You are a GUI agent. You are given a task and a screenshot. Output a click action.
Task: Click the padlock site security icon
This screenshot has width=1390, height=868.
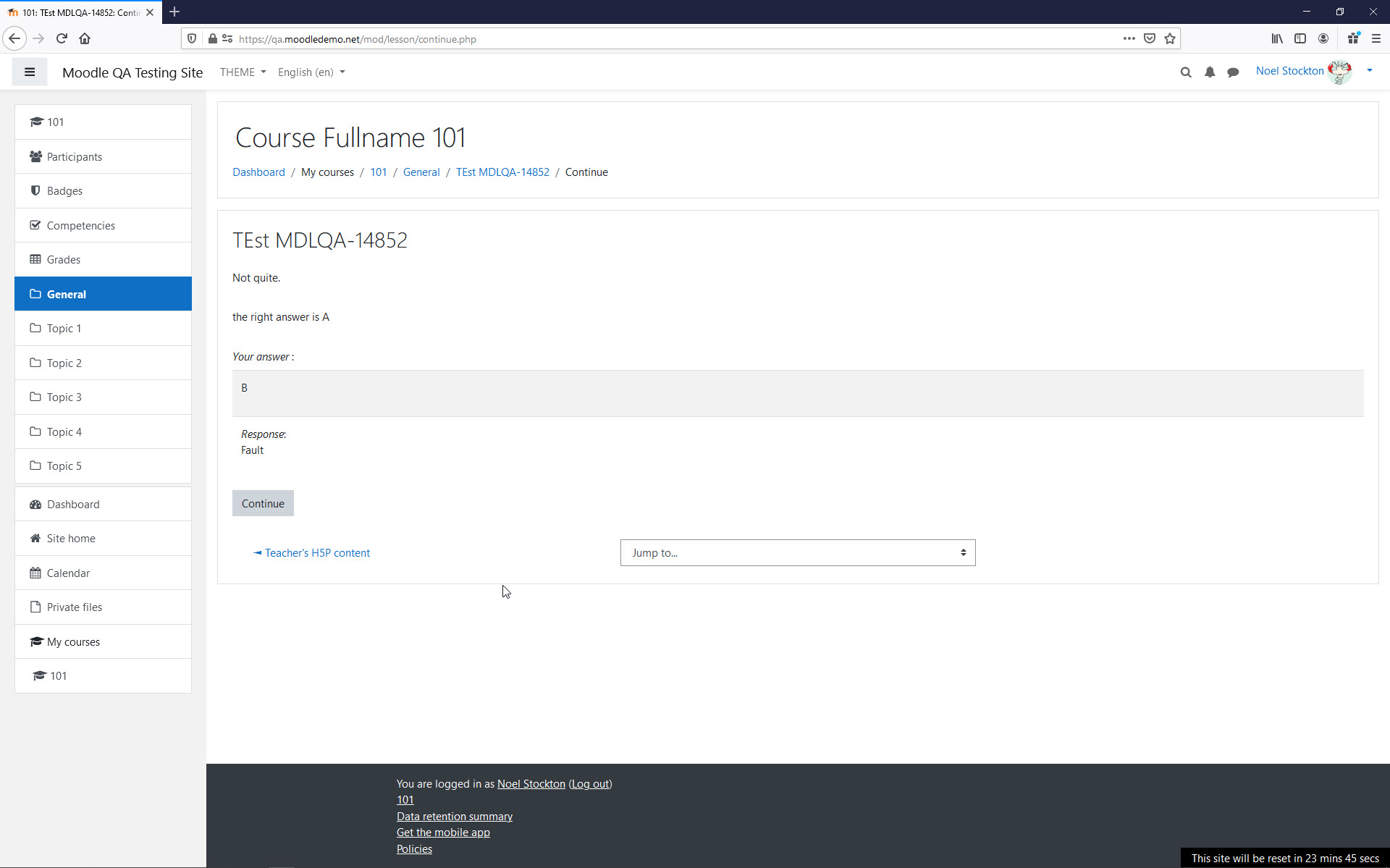point(212,38)
